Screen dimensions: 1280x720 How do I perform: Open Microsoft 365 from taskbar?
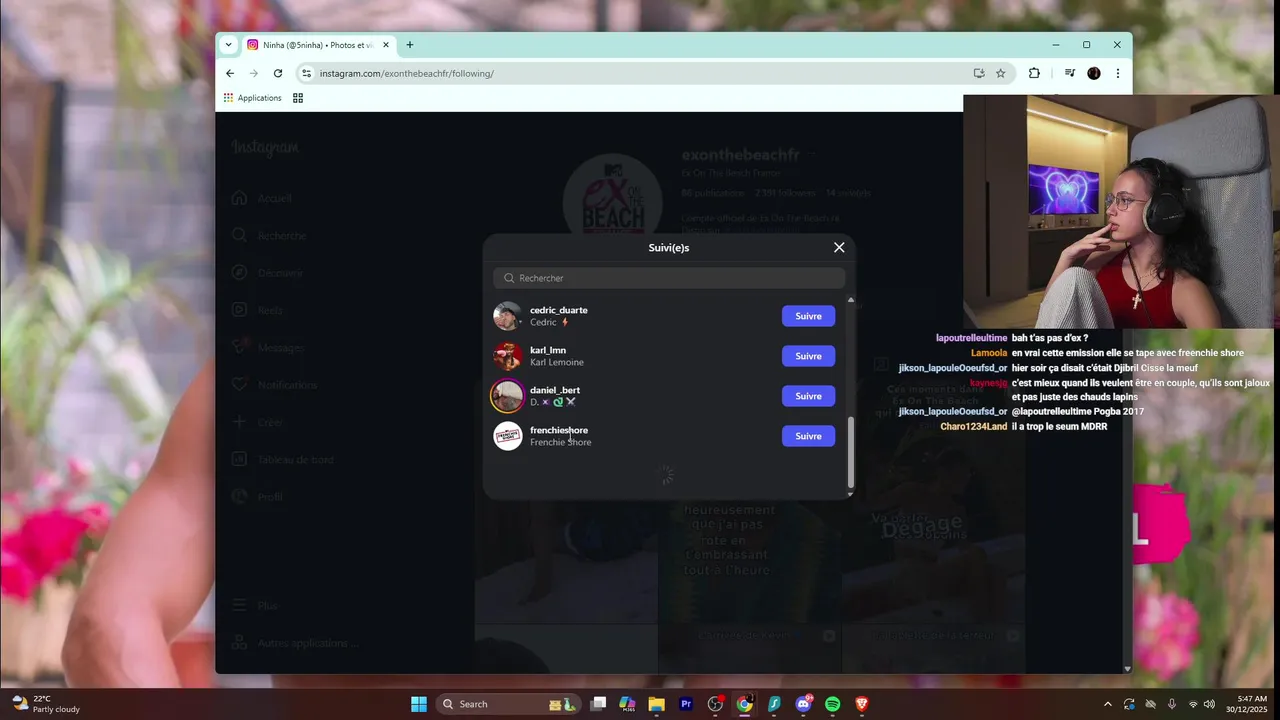coord(627,704)
